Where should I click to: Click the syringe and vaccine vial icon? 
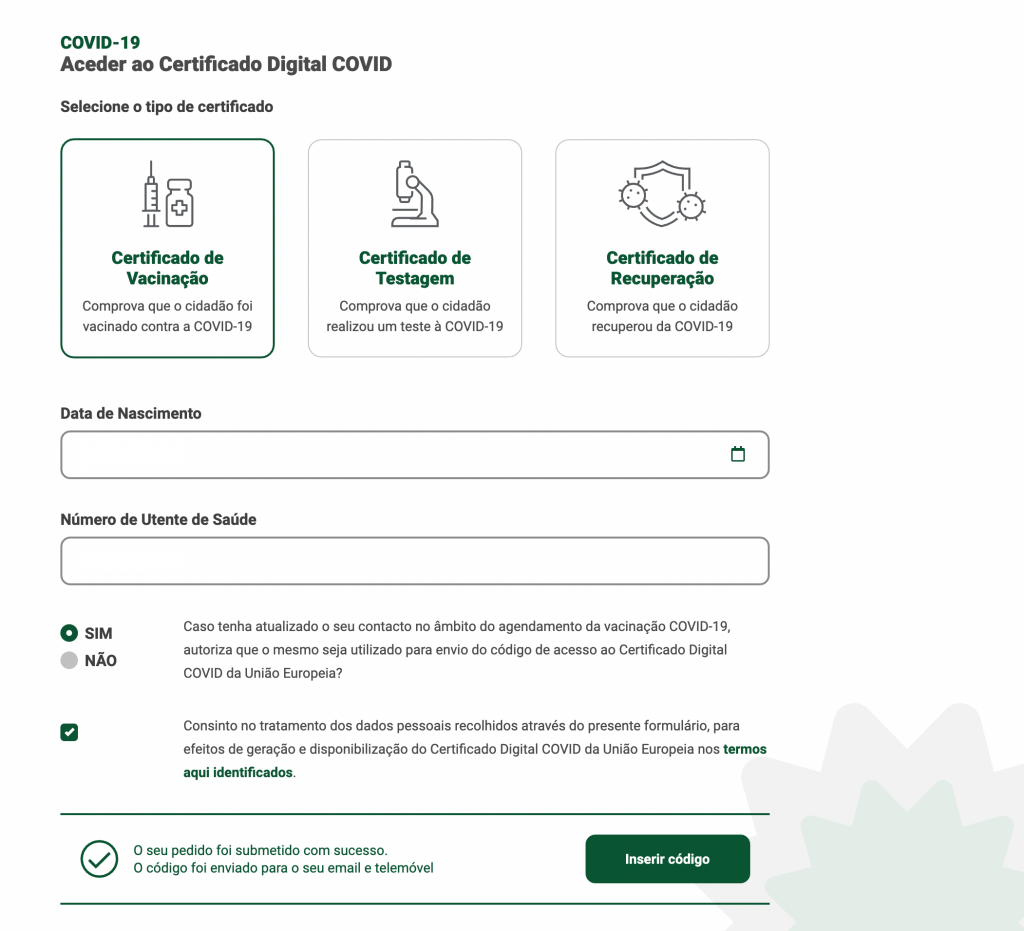[167, 194]
